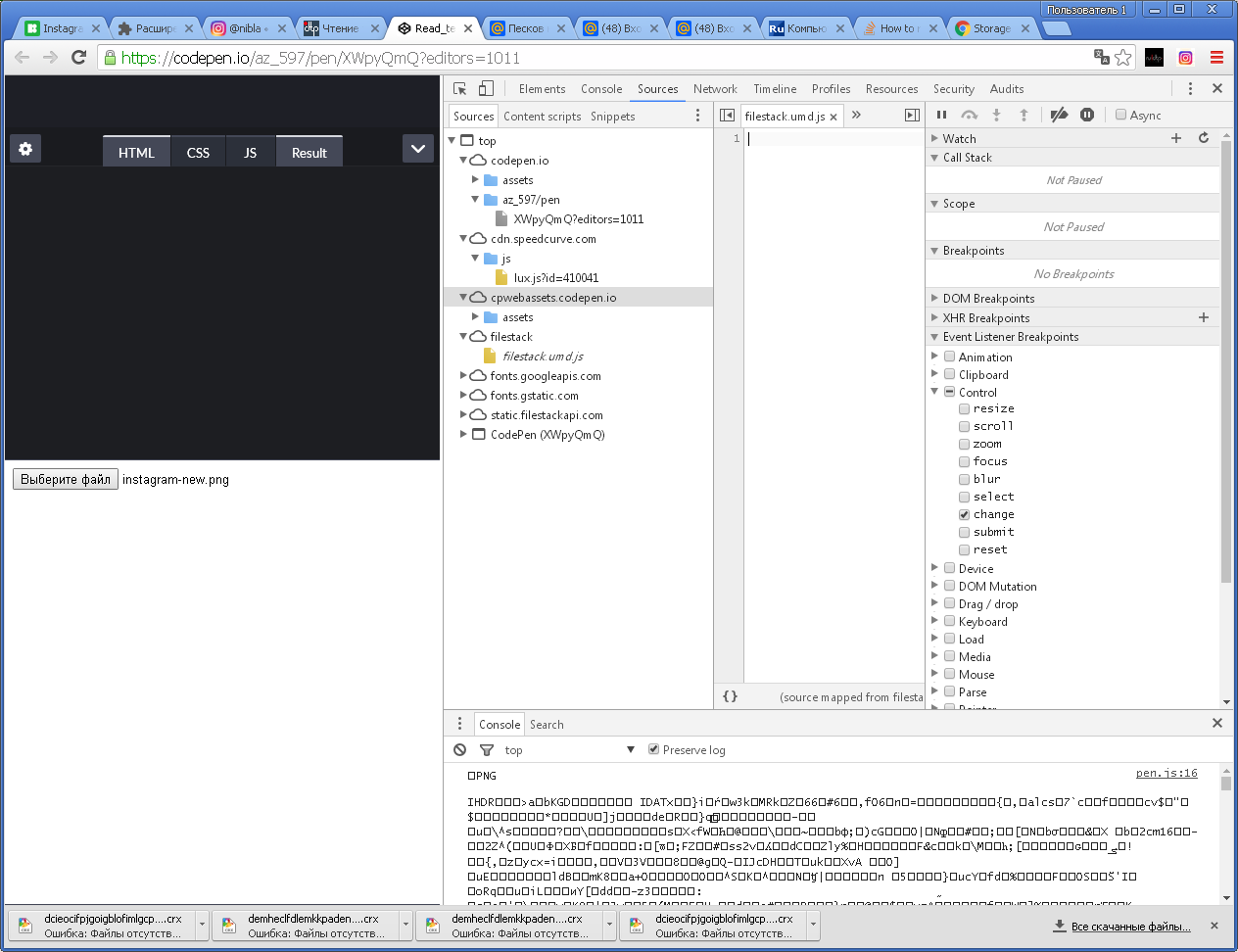
Task: Click the console filter funnel icon
Action: tap(487, 749)
